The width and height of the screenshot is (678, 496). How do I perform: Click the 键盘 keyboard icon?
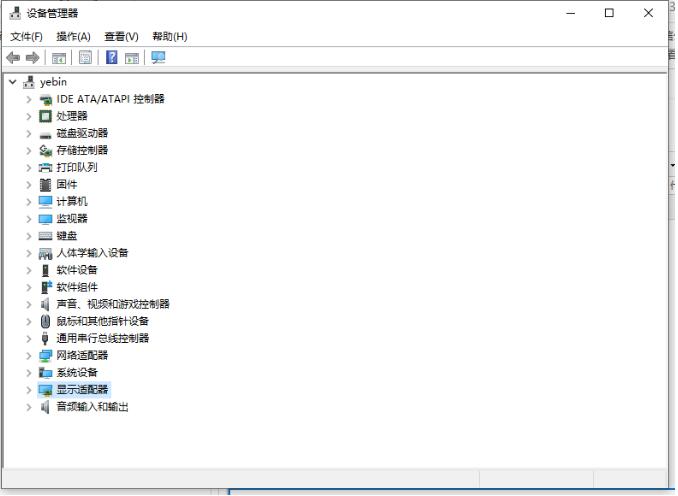pyautogui.click(x=45, y=236)
